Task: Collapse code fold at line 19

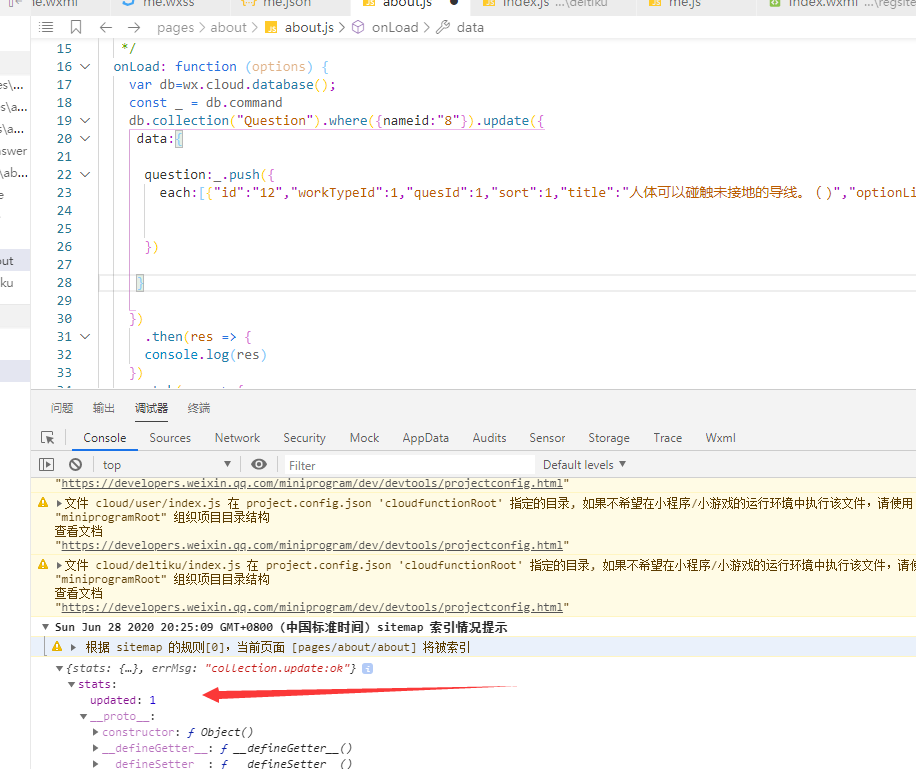Action: click(85, 120)
